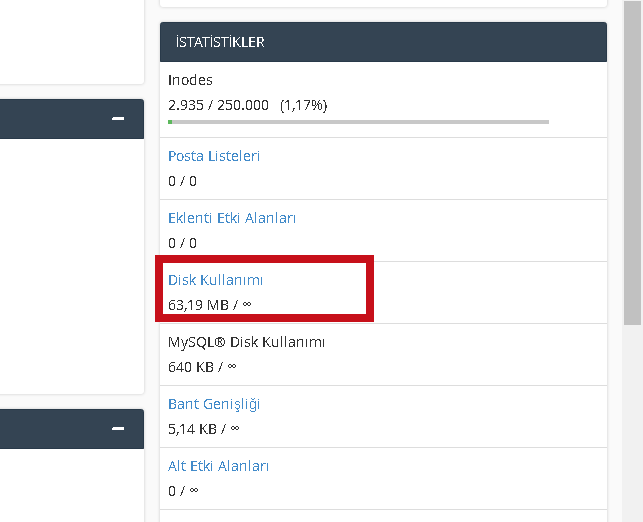Click the İSTATİSTİKLER panel header
Screen dimensions: 643x522
coord(383,42)
